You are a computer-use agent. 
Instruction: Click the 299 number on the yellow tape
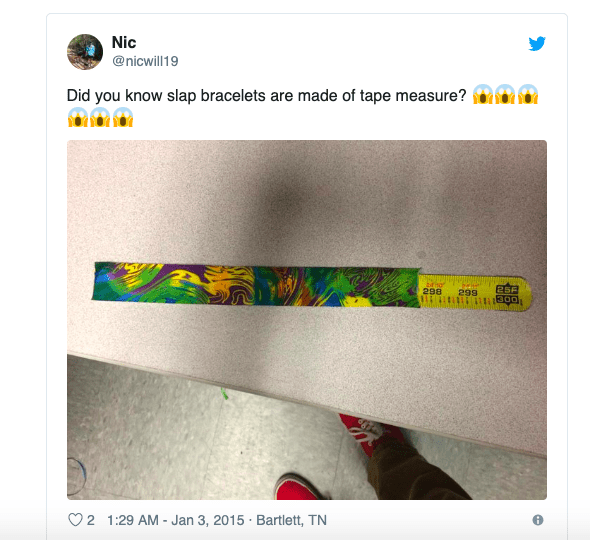click(x=468, y=292)
